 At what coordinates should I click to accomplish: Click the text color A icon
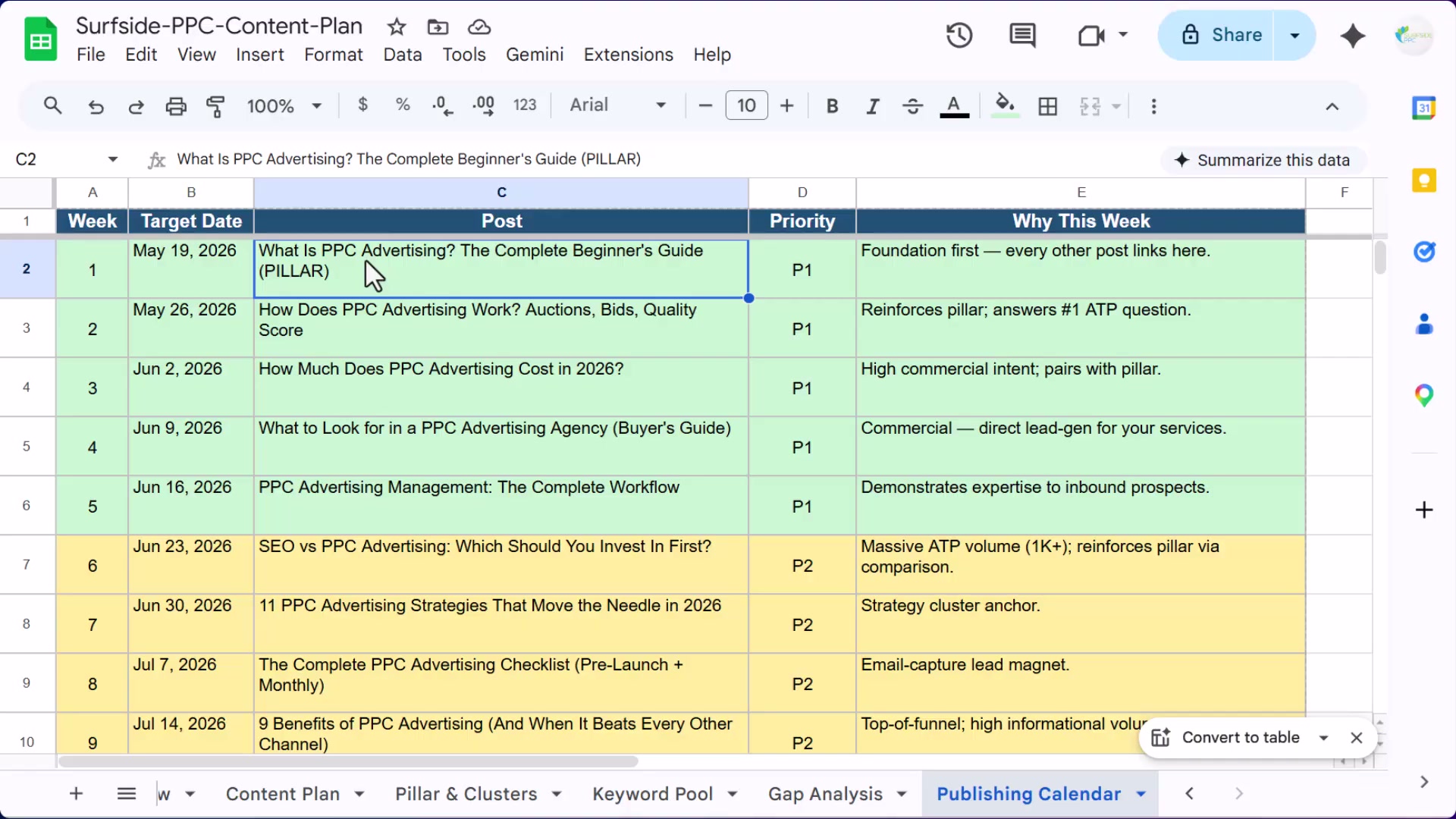pyautogui.click(x=954, y=106)
